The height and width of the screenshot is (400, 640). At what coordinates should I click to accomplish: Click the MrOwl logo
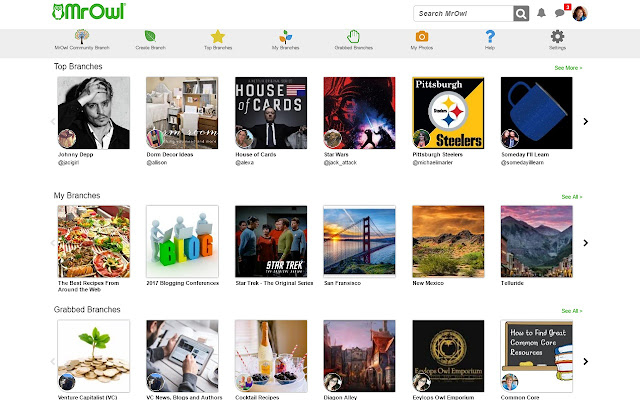(89, 11)
